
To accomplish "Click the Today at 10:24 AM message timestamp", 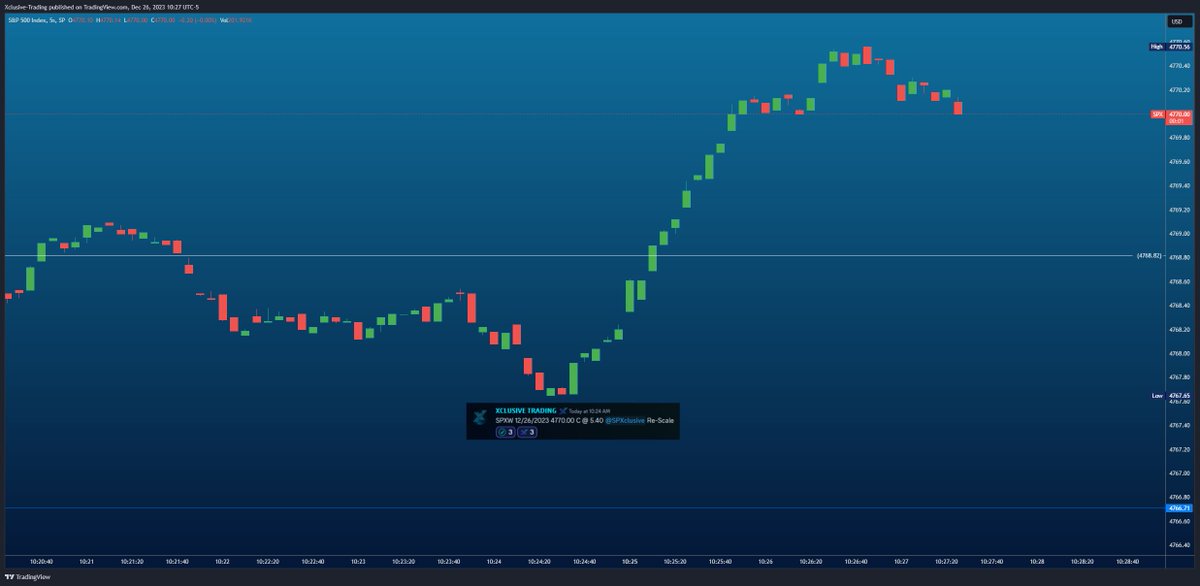I will pyautogui.click(x=587, y=411).
